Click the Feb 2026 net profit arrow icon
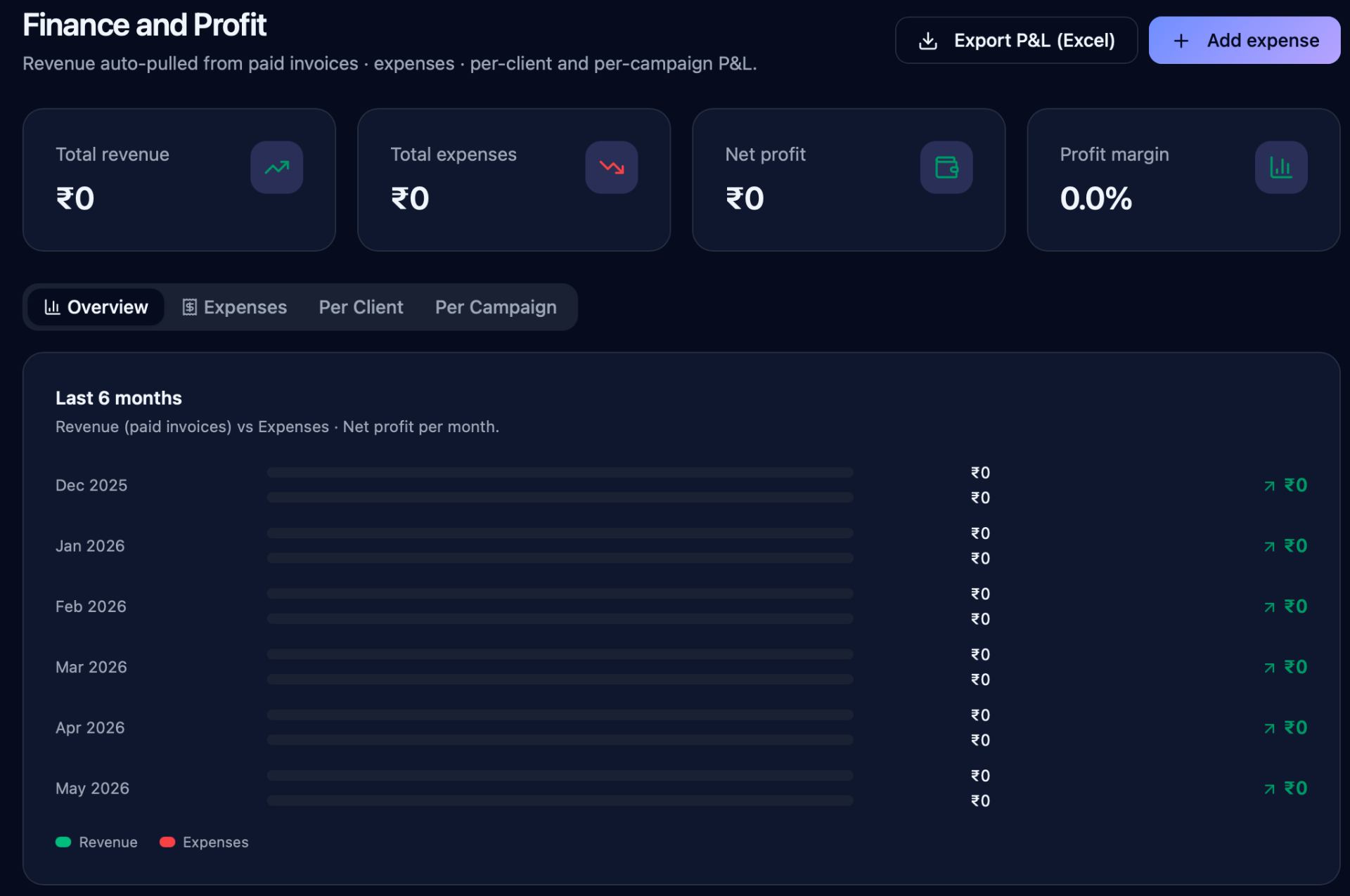Image resolution: width=1350 pixels, height=896 pixels. [1269, 607]
